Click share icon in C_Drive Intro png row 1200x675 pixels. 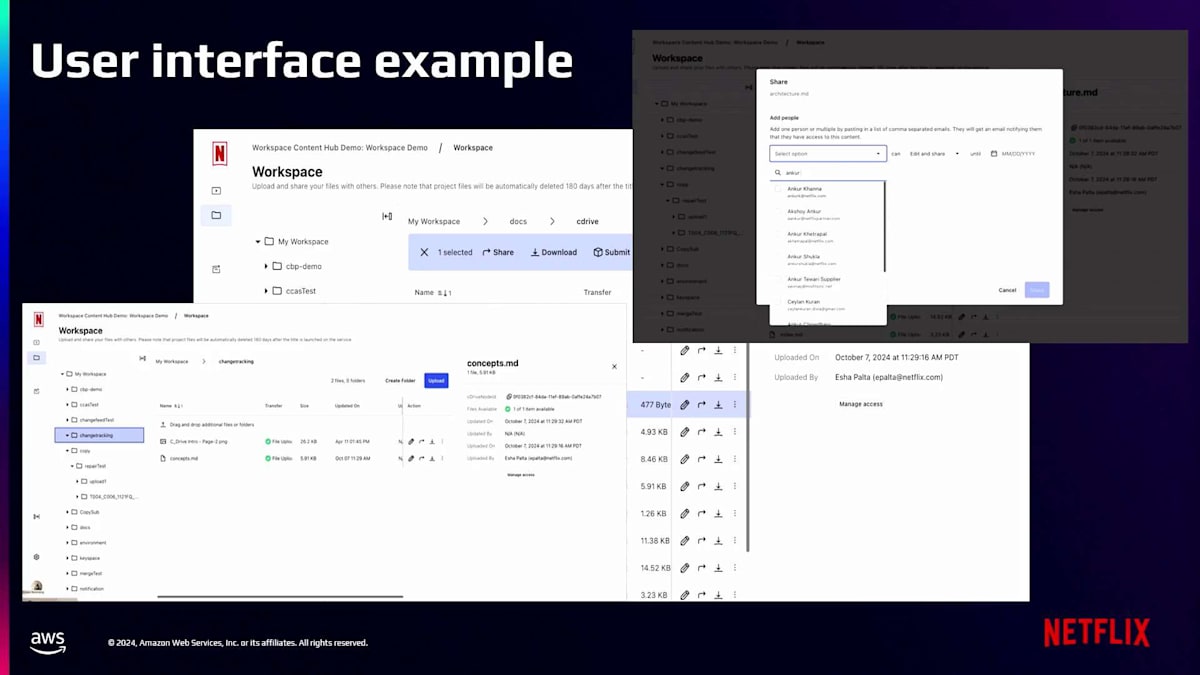[x=421, y=441]
